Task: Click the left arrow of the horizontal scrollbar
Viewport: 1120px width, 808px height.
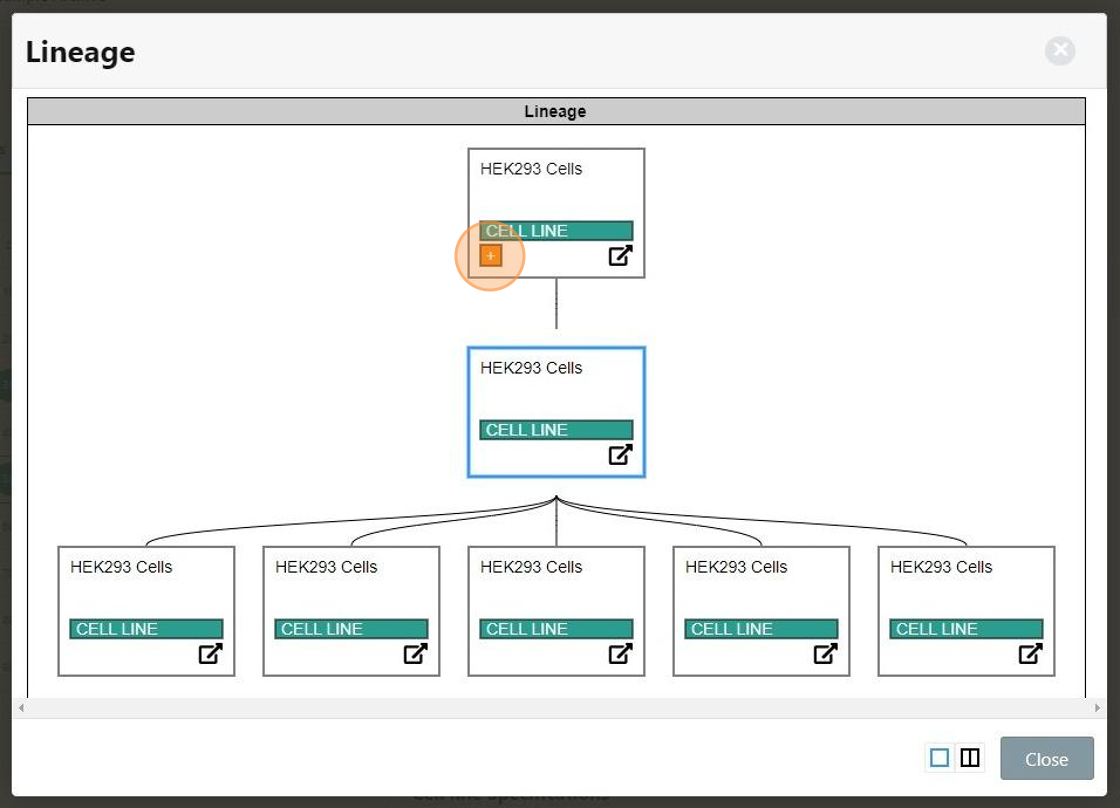Action: [x=21, y=708]
